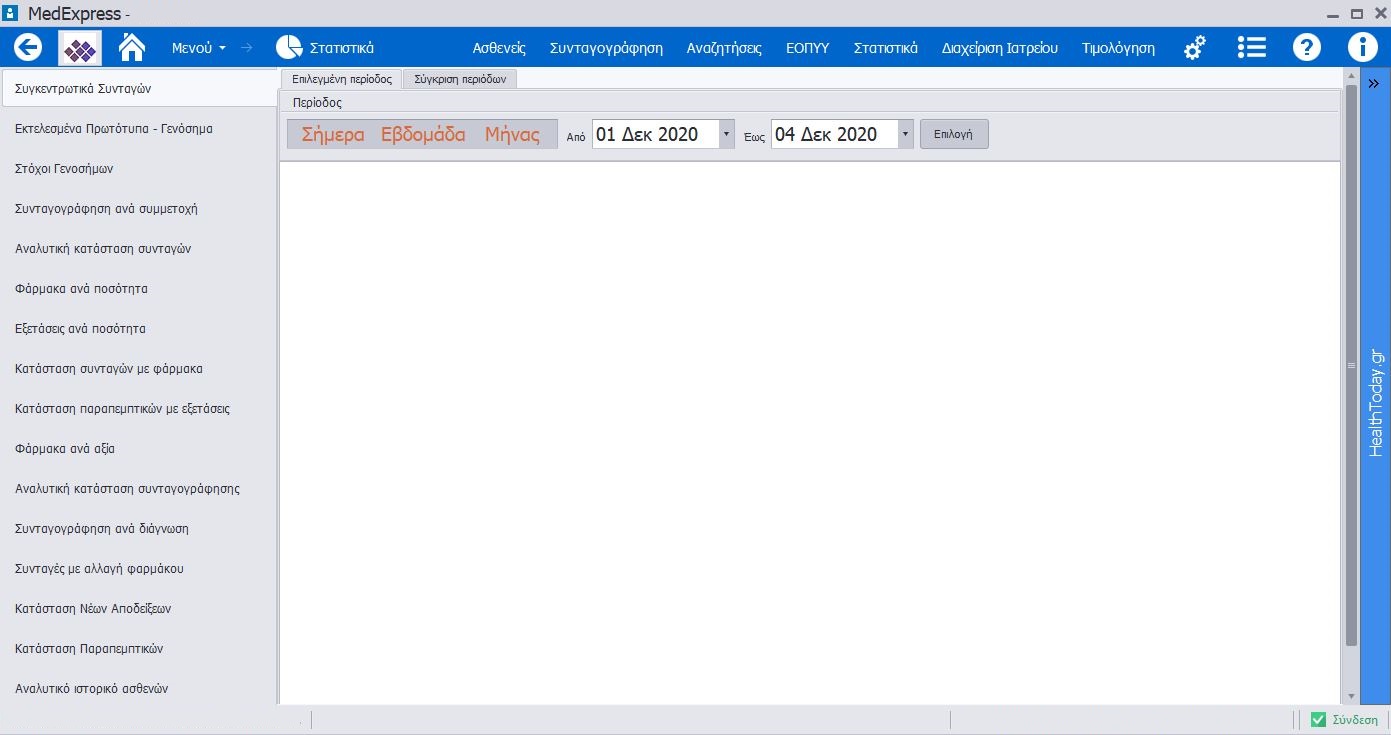Select Αναλυτική κατάσταση συνταγών report
1391x735 pixels.
[138, 248]
